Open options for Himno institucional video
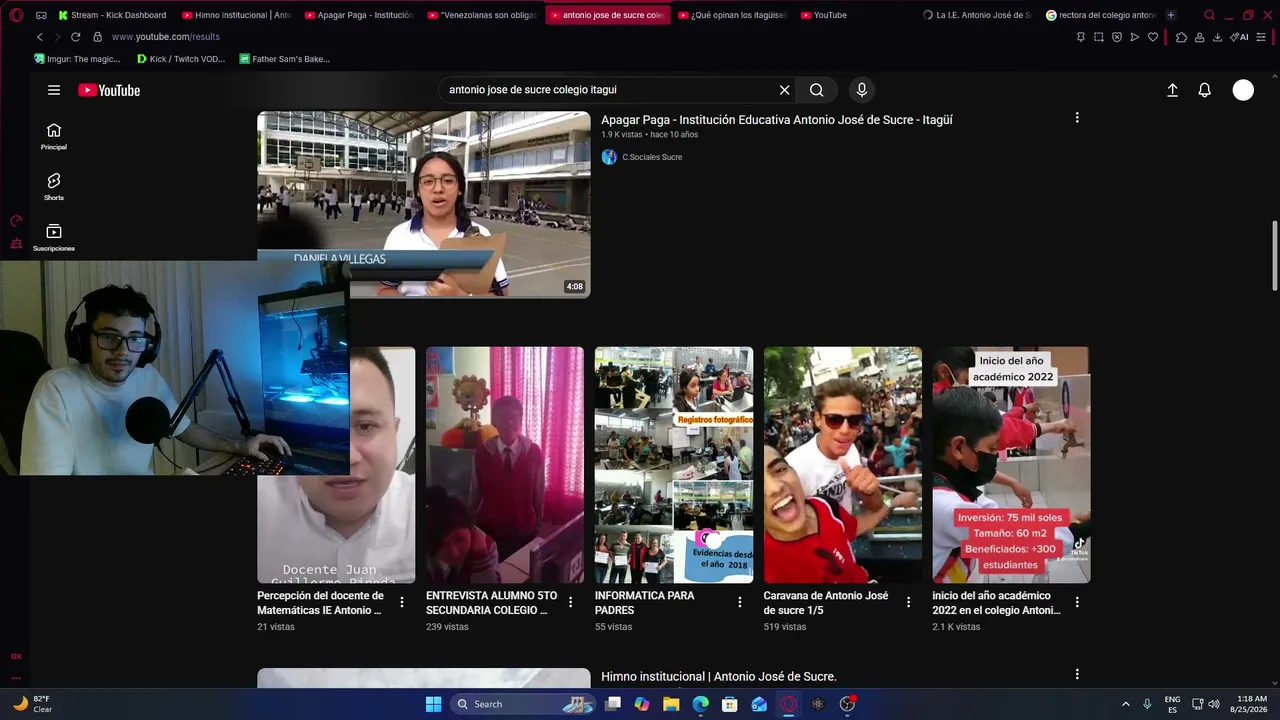The width and height of the screenshot is (1280, 720). (x=1077, y=675)
